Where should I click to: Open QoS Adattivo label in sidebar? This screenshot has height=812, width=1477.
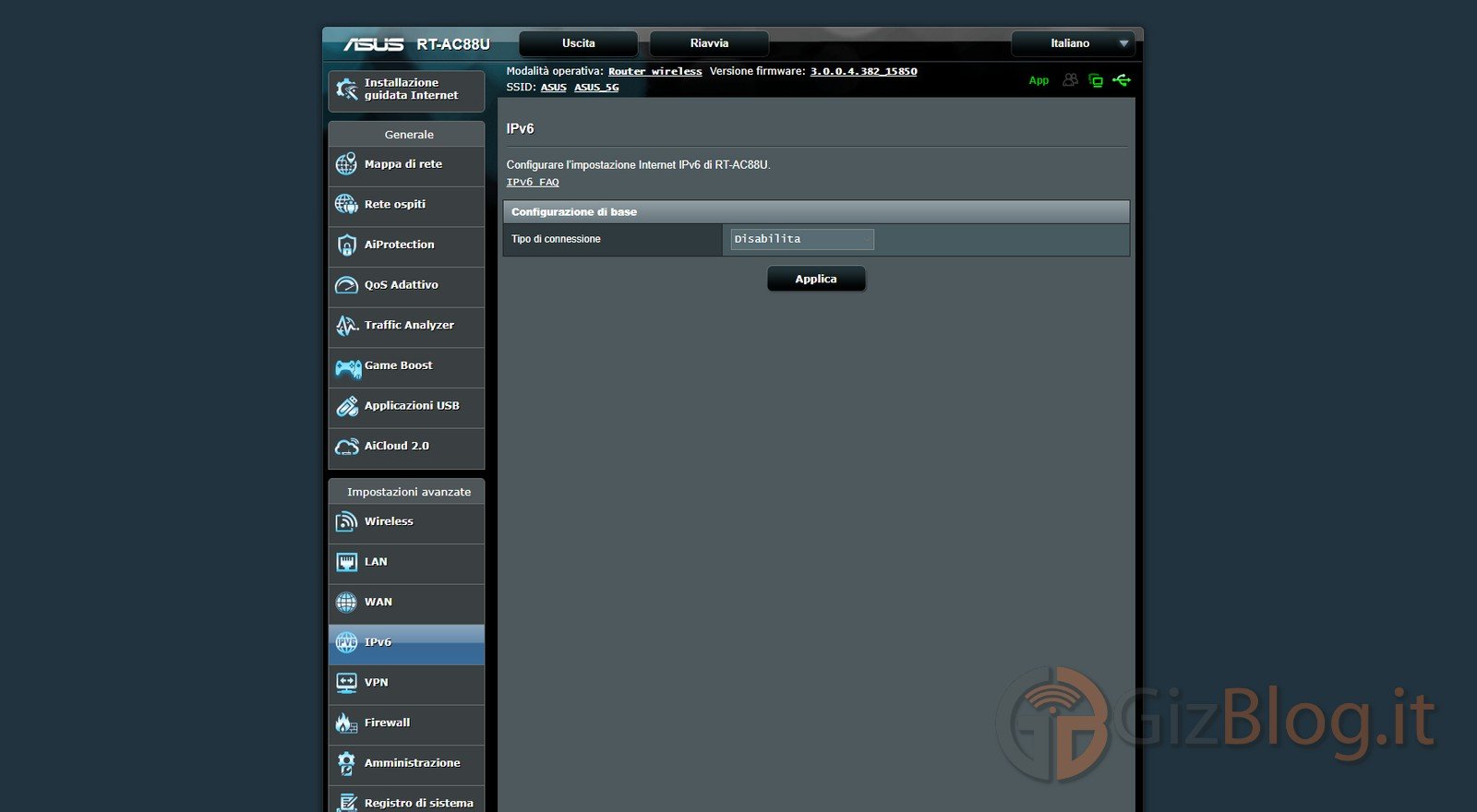coord(402,285)
